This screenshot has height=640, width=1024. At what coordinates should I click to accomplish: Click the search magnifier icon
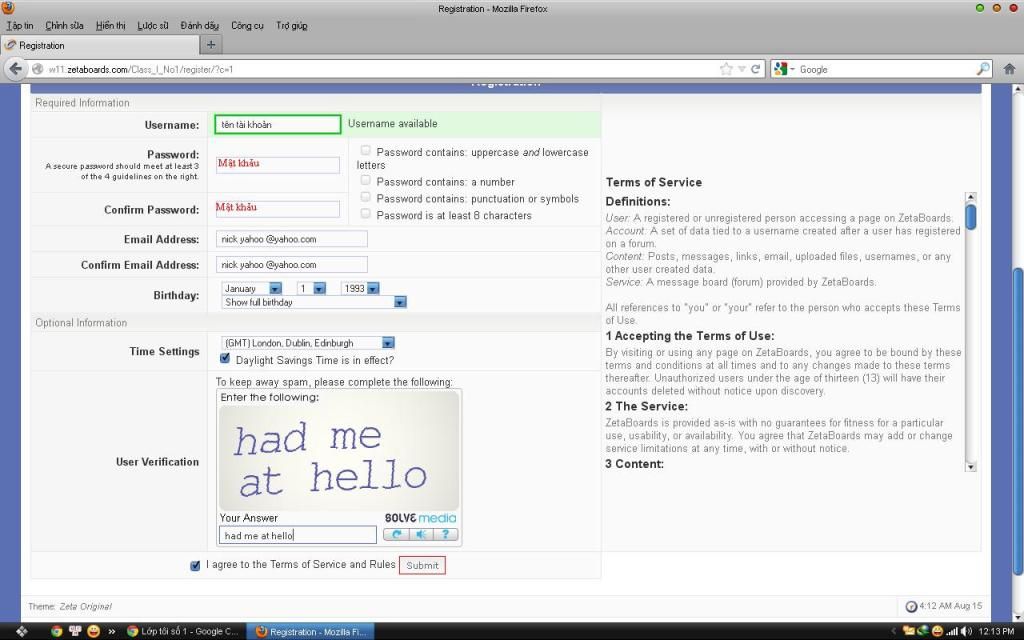[983, 69]
